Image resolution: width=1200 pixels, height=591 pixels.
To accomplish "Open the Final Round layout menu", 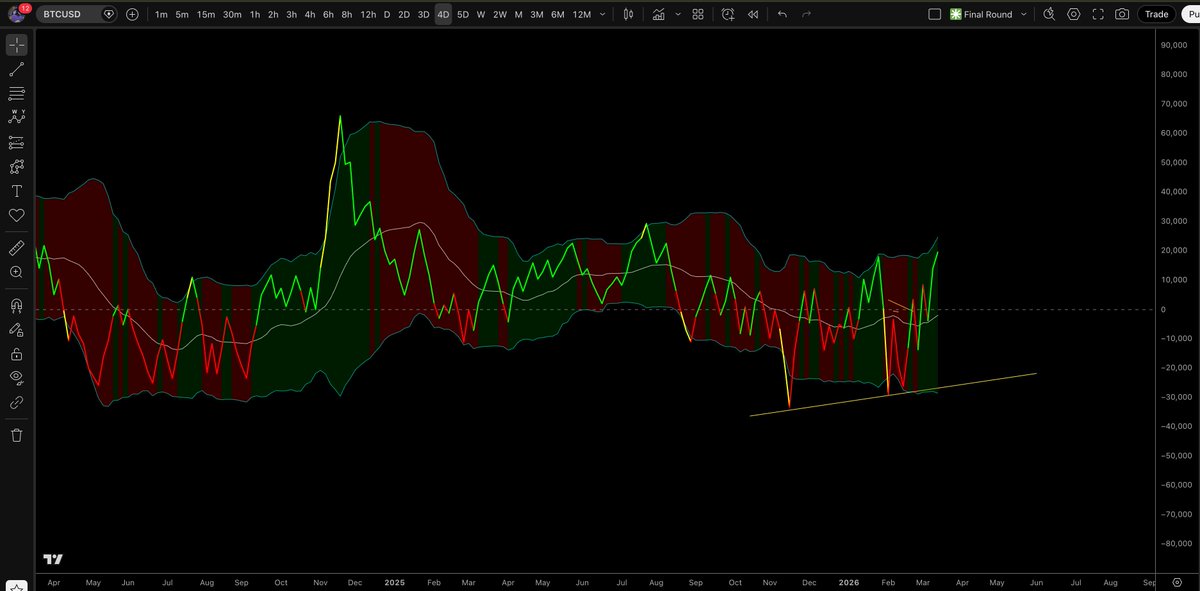I will click(x=987, y=14).
